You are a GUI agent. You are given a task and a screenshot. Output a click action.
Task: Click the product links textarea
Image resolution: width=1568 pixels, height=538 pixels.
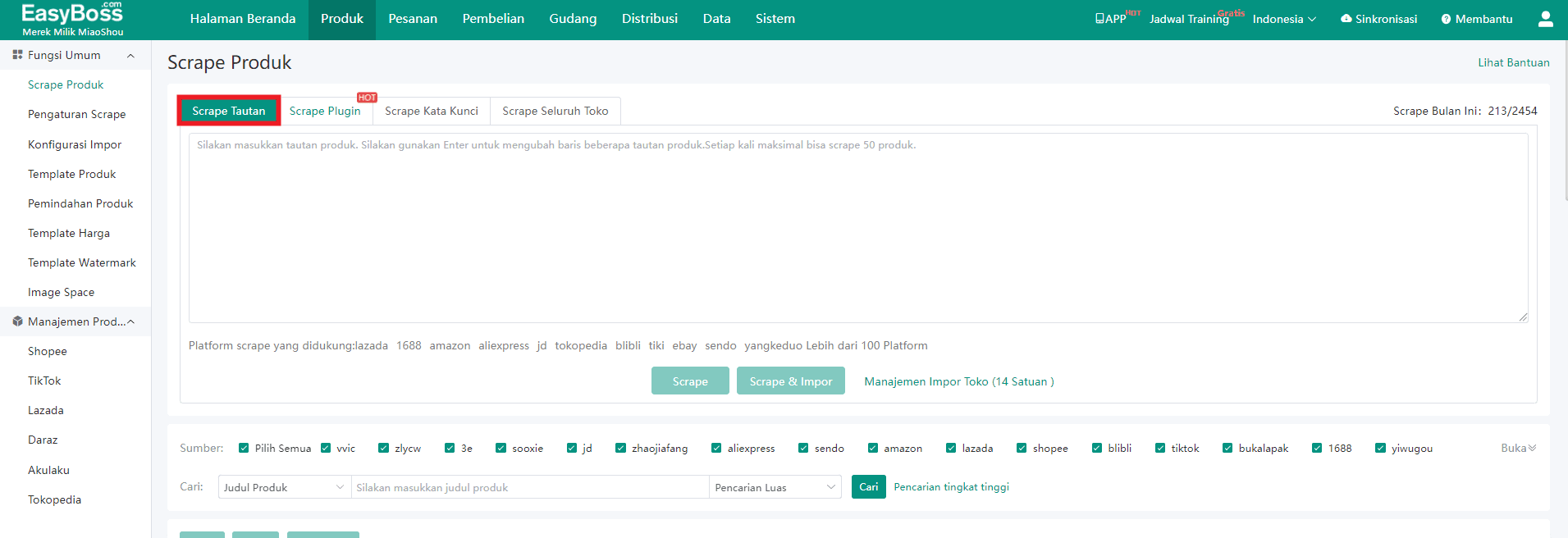(x=858, y=228)
